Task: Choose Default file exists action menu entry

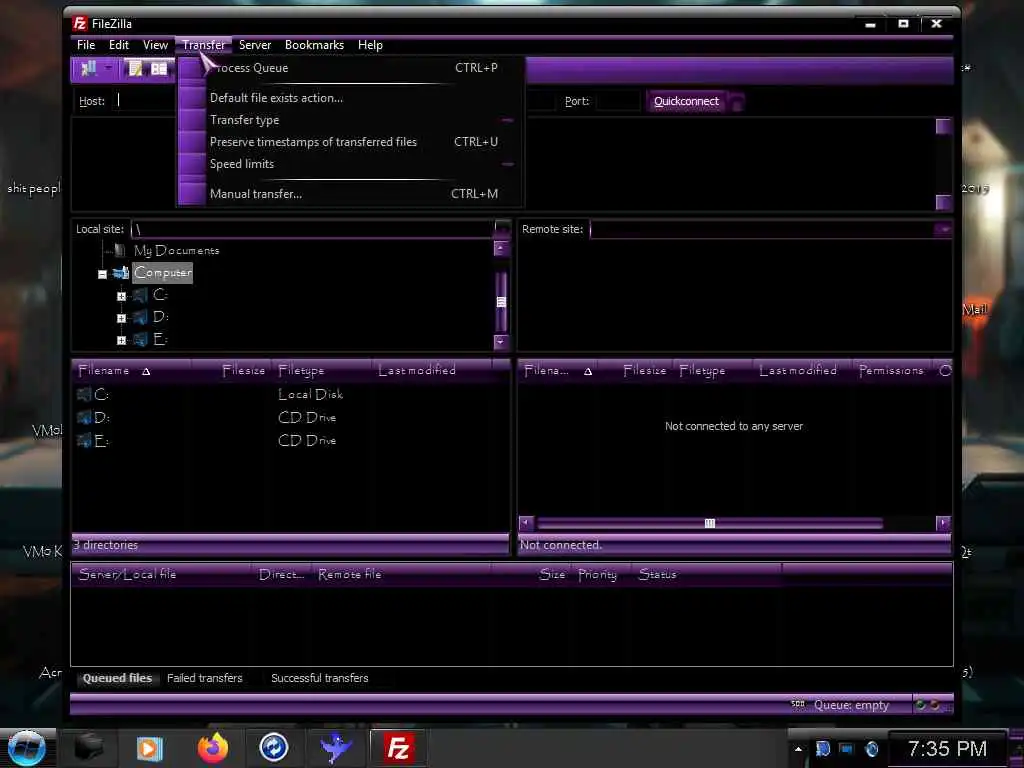Action: coord(351,98)
